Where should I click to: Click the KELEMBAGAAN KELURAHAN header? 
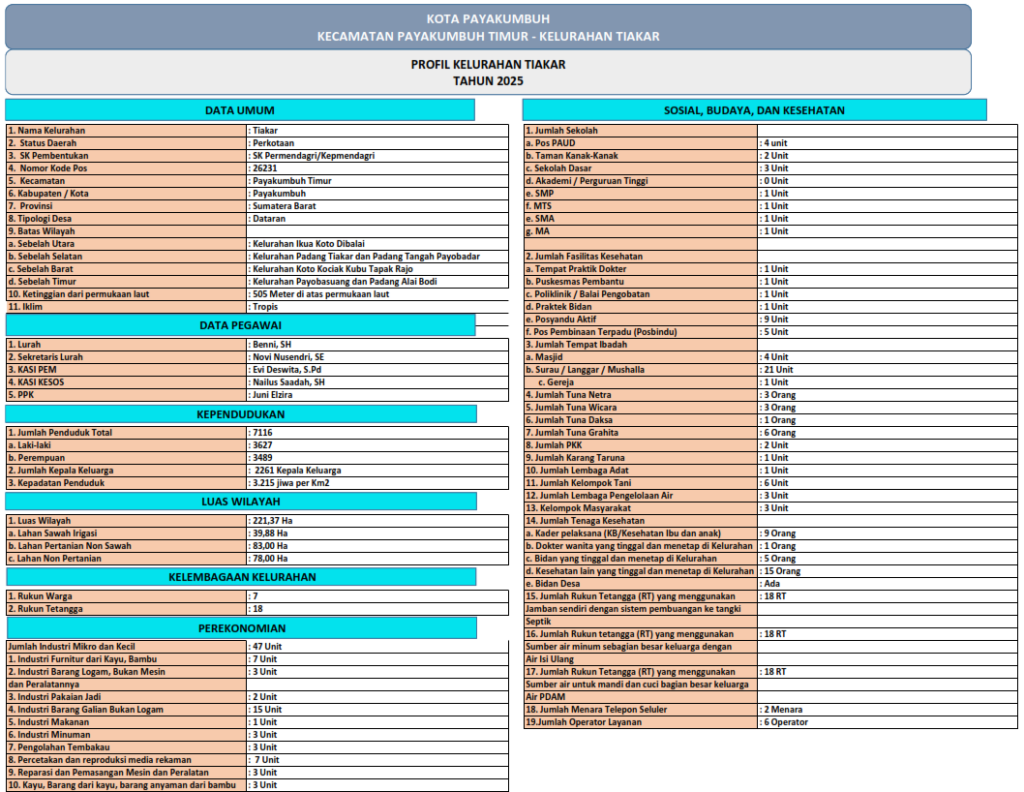point(240,577)
